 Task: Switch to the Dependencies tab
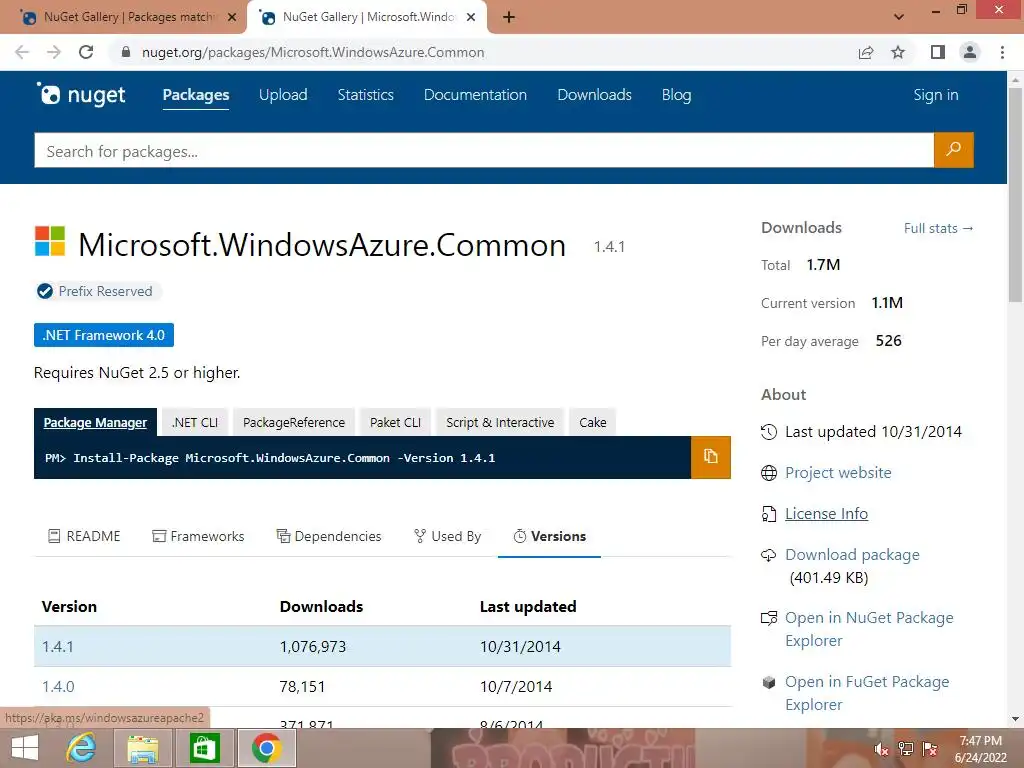click(x=328, y=536)
